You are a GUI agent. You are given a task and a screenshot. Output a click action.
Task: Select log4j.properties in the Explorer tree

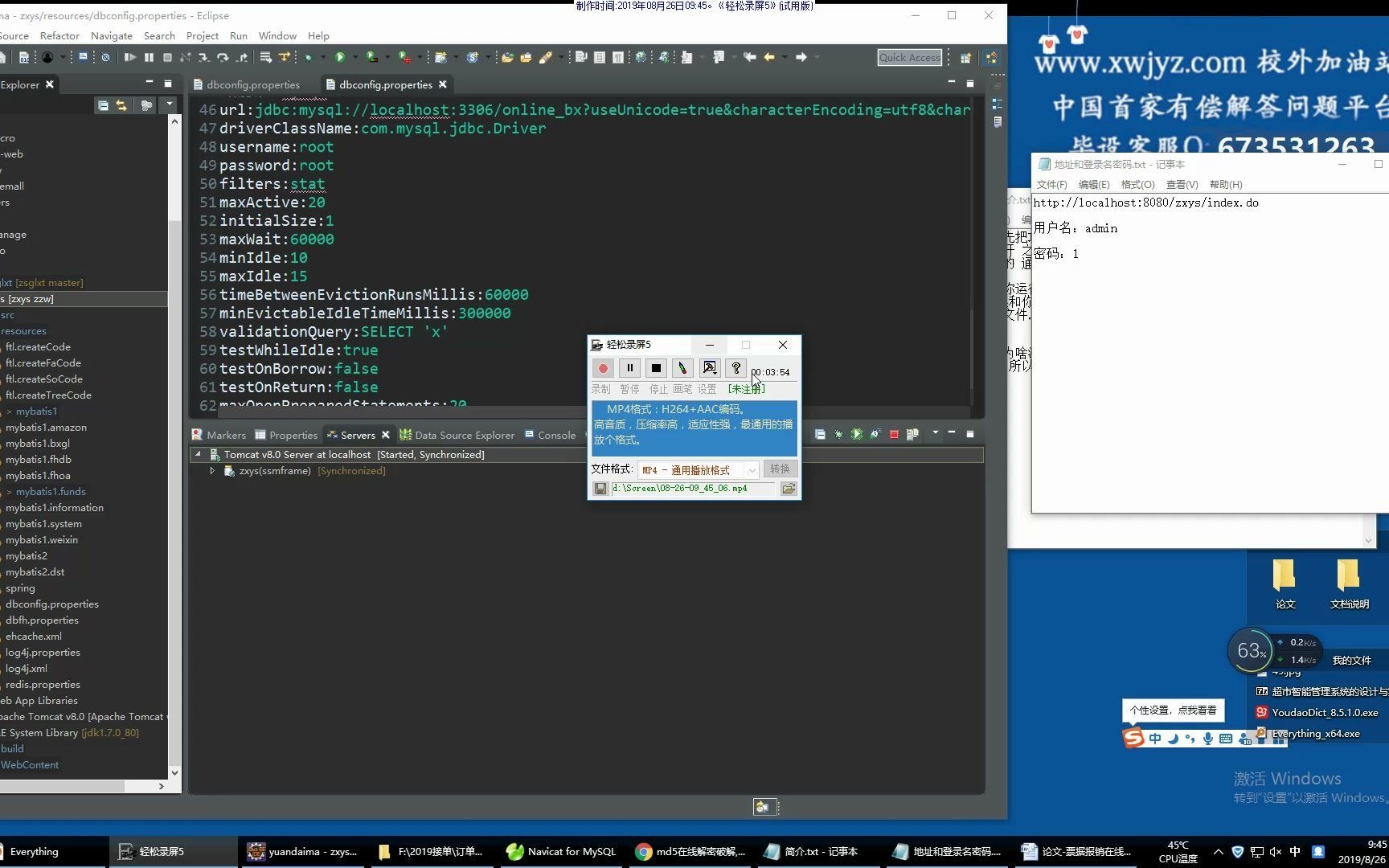pyautogui.click(x=43, y=652)
